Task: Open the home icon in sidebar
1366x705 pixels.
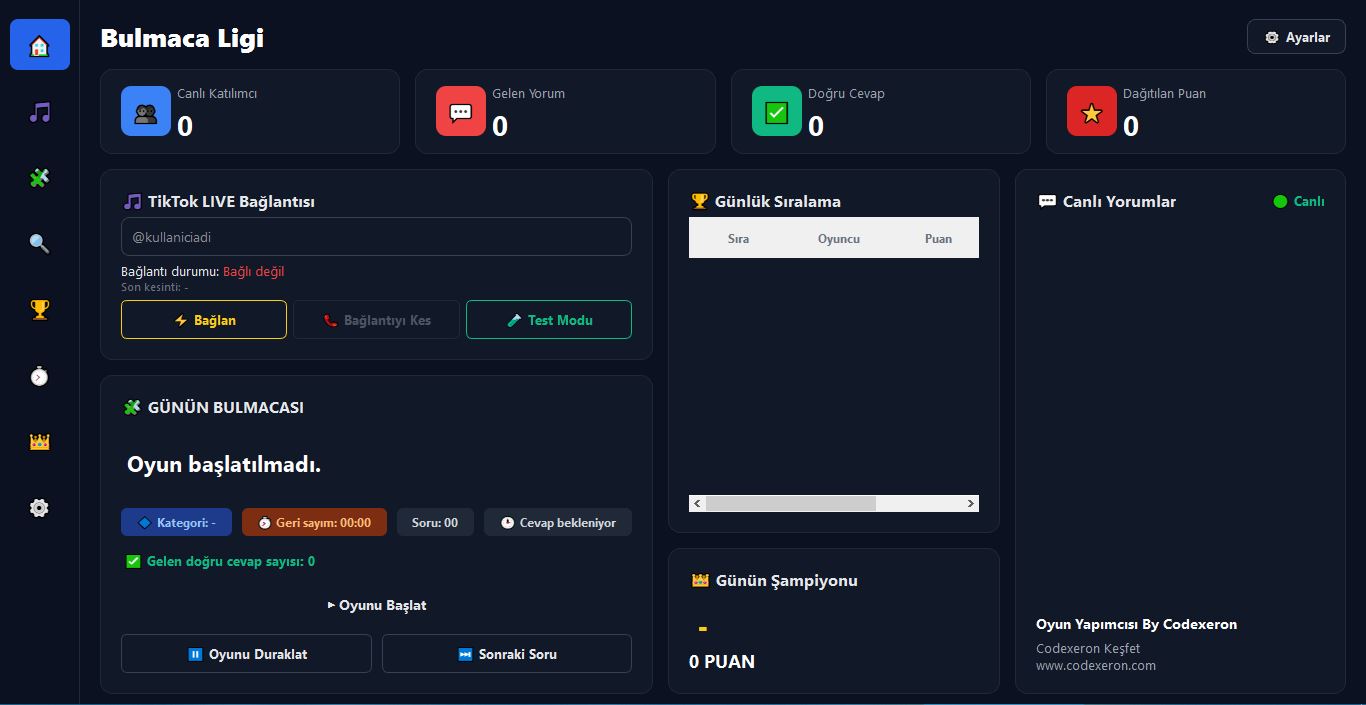Action: click(x=40, y=45)
